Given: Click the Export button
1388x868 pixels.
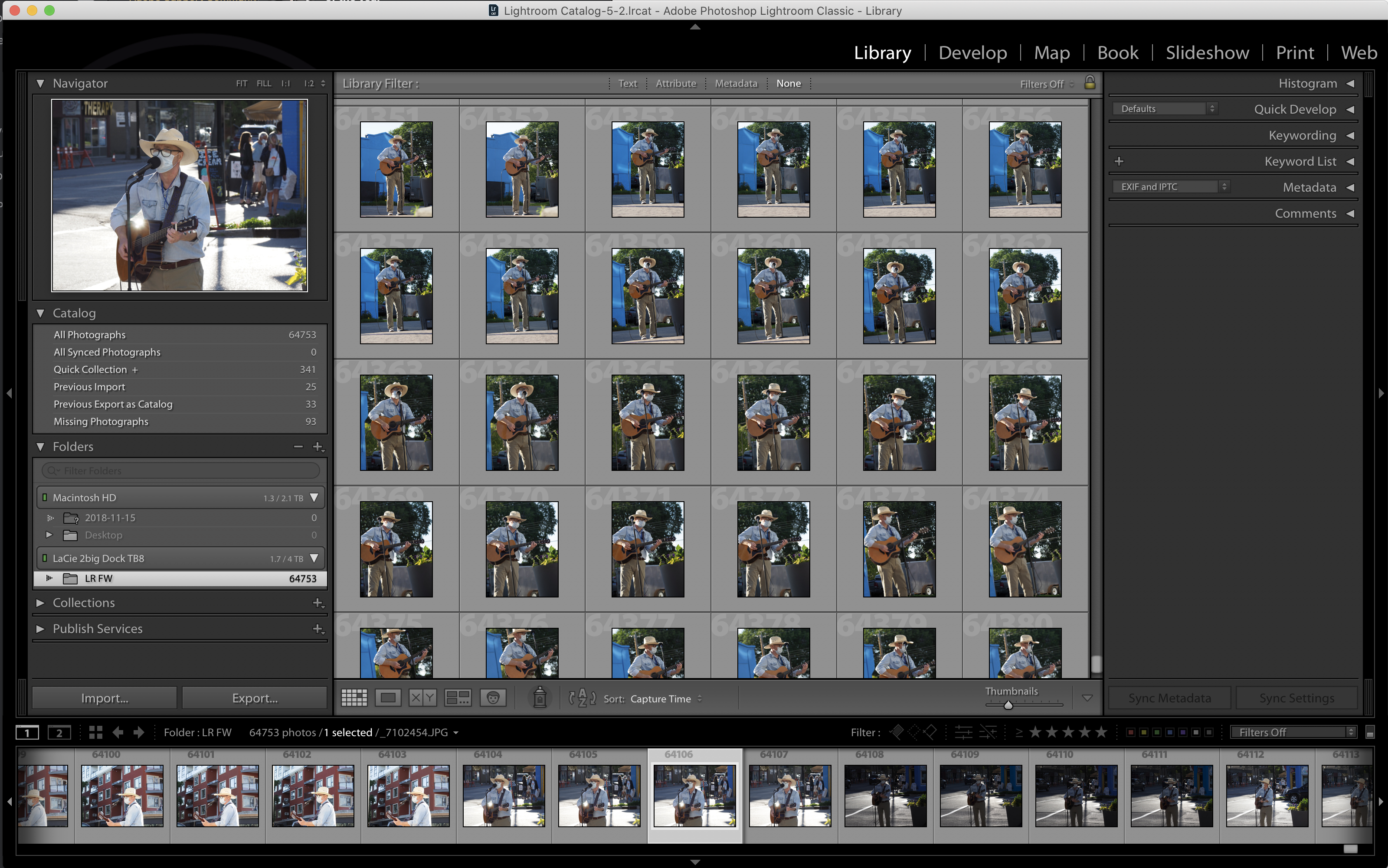Looking at the screenshot, I should pyautogui.click(x=255, y=698).
